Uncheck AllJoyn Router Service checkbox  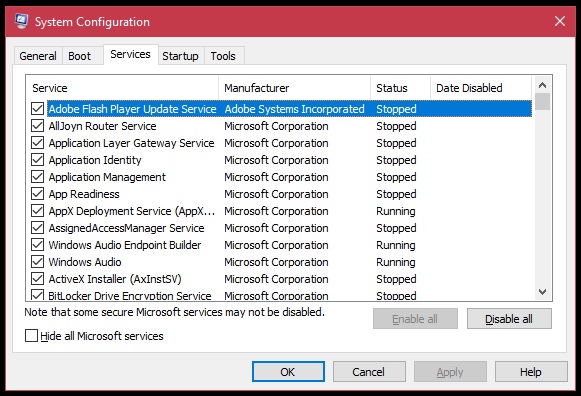[x=37, y=126]
